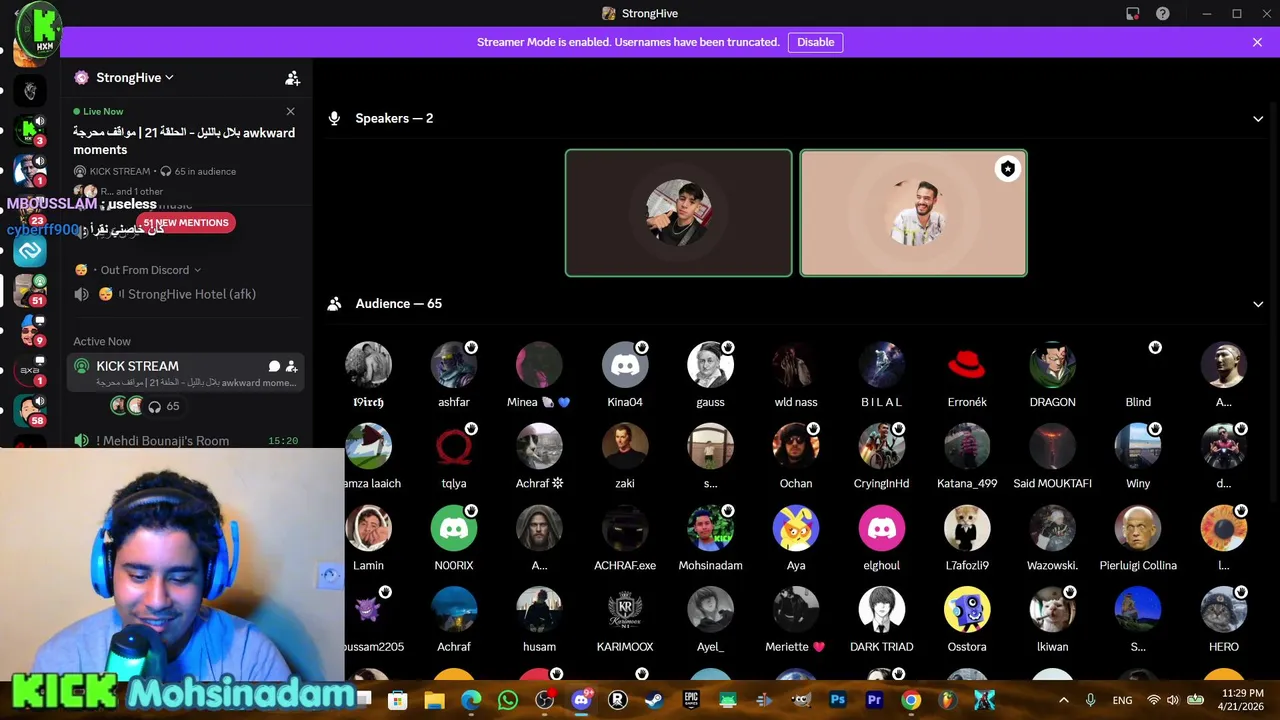Select the second speaker tile with beige background

coord(913,213)
